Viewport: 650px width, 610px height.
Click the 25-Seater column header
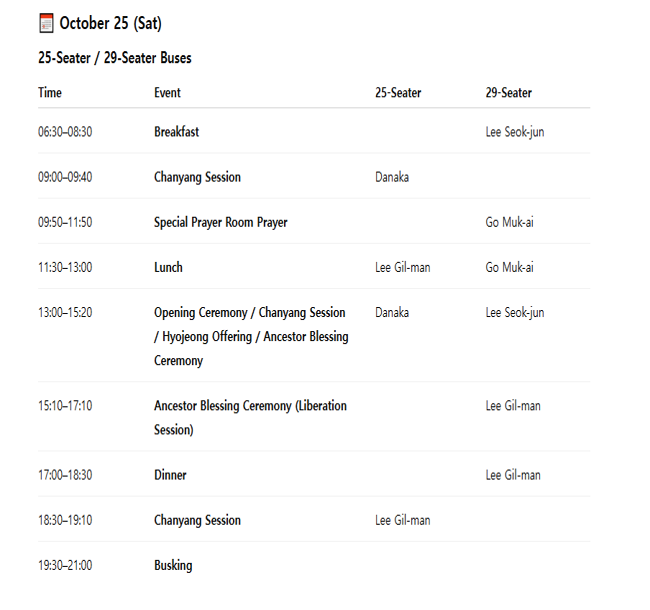click(x=398, y=93)
